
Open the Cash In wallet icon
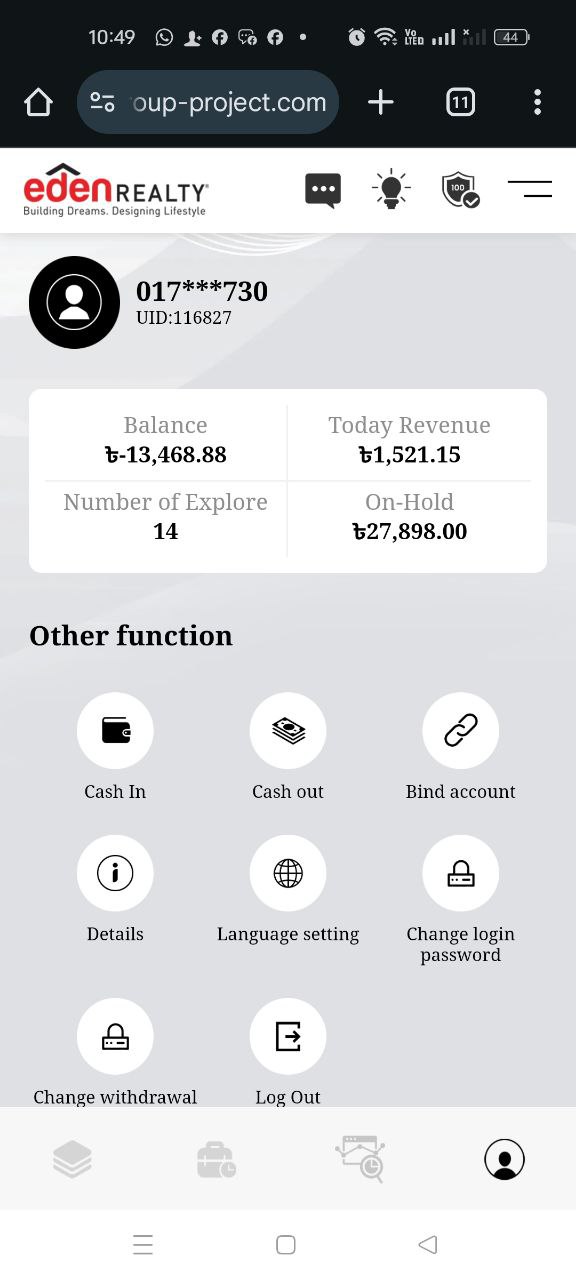[115, 731]
